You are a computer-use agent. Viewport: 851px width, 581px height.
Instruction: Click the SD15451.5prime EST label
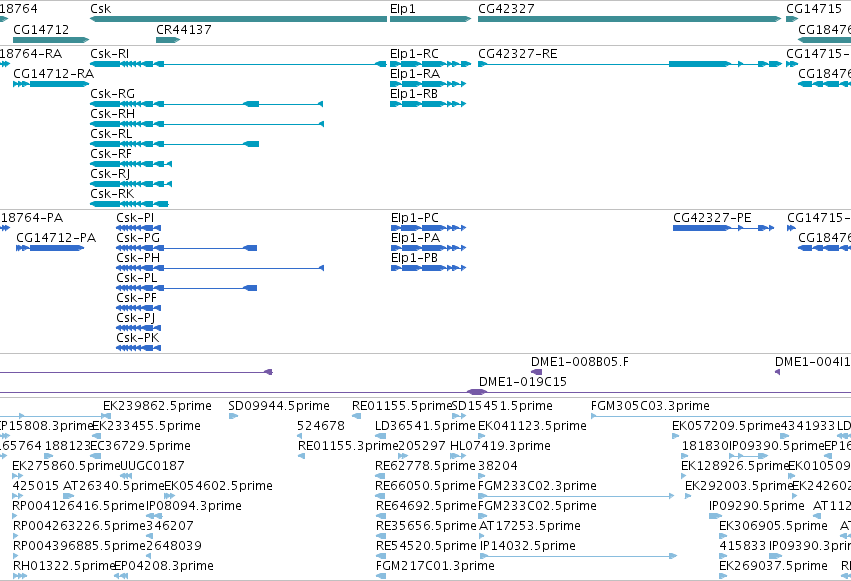(x=502, y=406)
